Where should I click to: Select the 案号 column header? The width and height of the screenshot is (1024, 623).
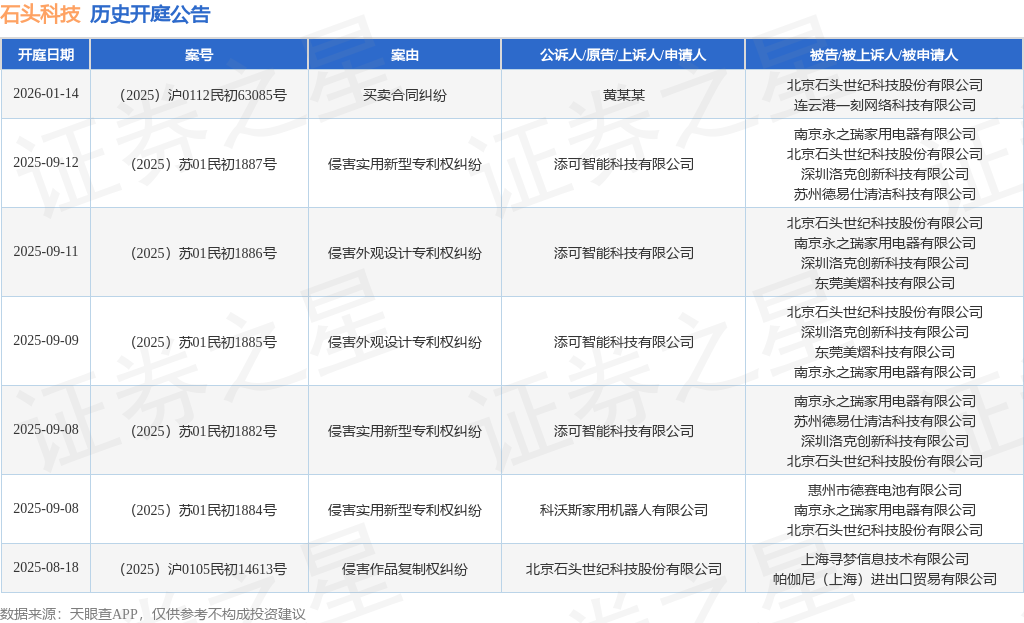coord(199,55)
